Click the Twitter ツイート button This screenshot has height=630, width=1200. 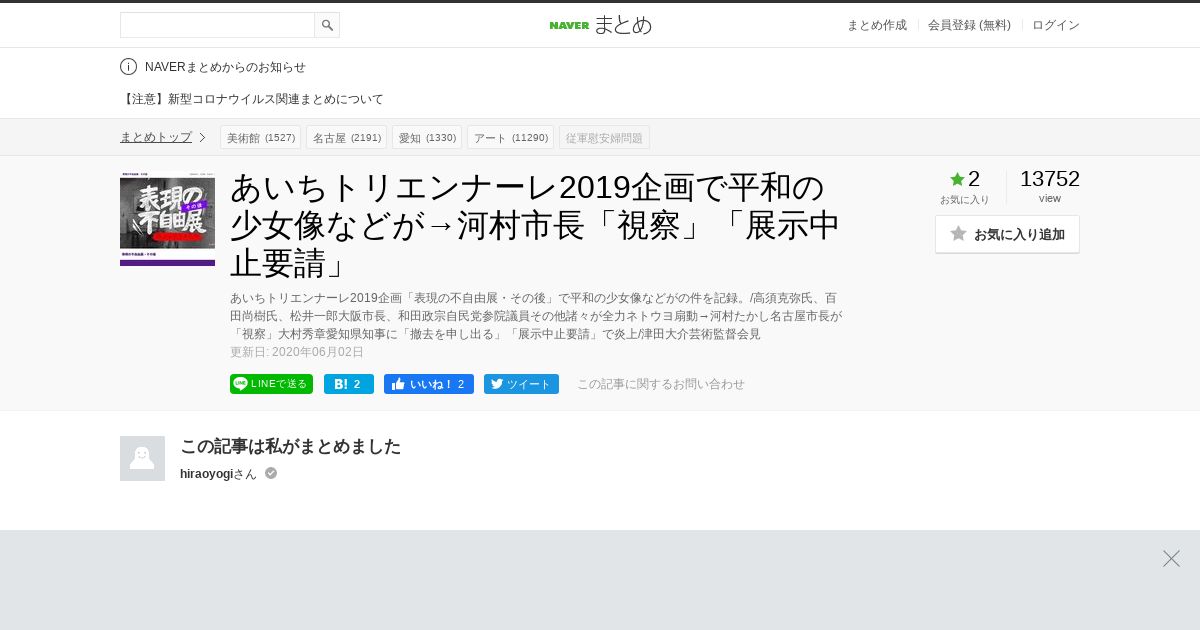521,384
